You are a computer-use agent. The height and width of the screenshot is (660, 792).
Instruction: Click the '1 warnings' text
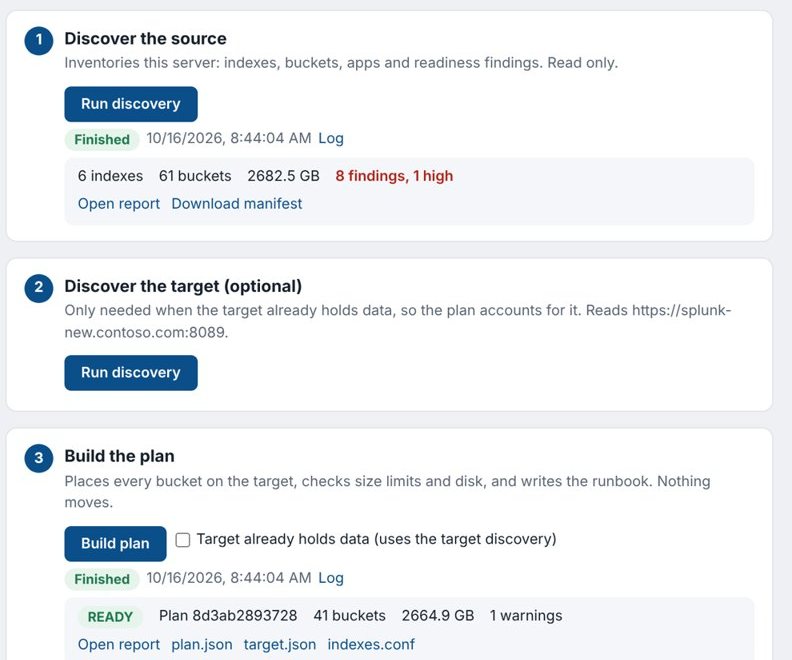[526, 616]
